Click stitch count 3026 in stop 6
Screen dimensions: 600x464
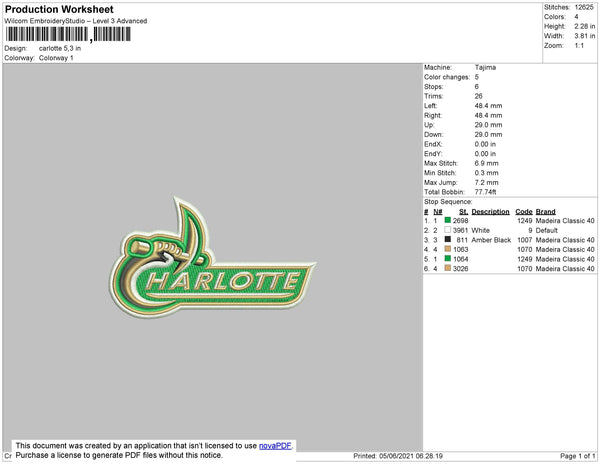(460, 269)
